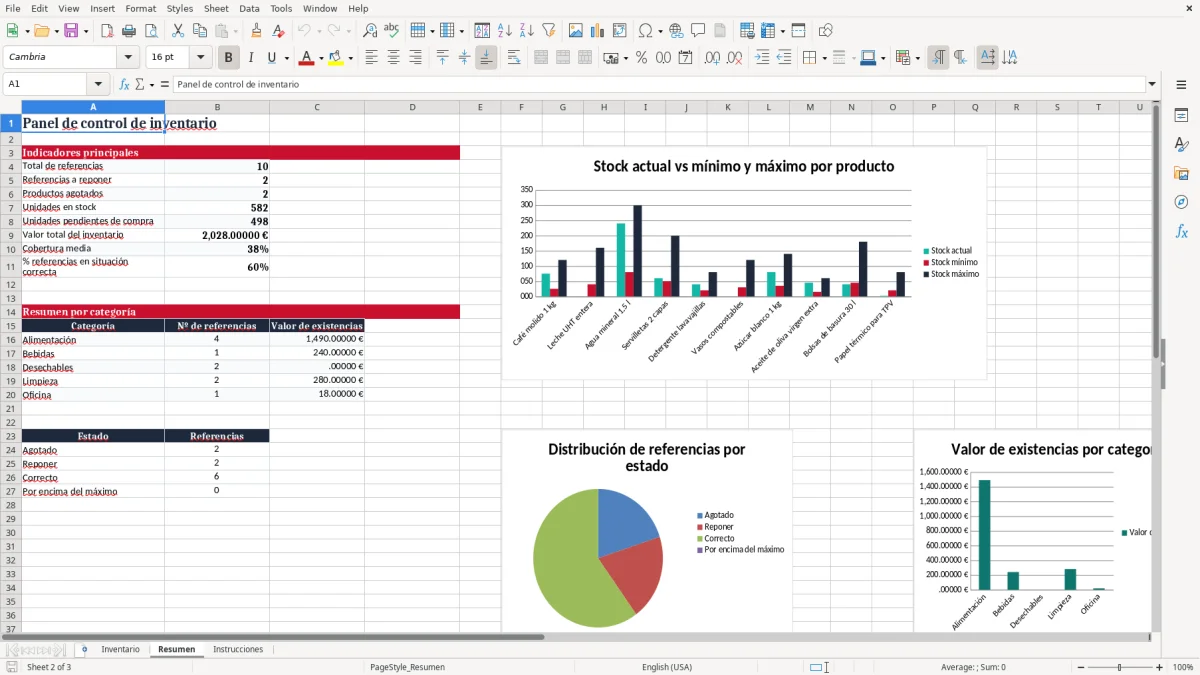The width and height of the screenshot is (1200, 675).
Task: Click the Format as Date icon
Action: pos(686,58)
